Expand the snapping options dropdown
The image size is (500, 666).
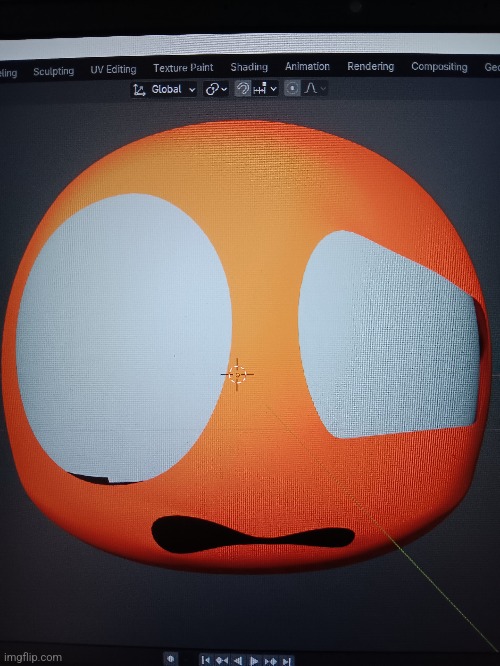pos(265,88)
